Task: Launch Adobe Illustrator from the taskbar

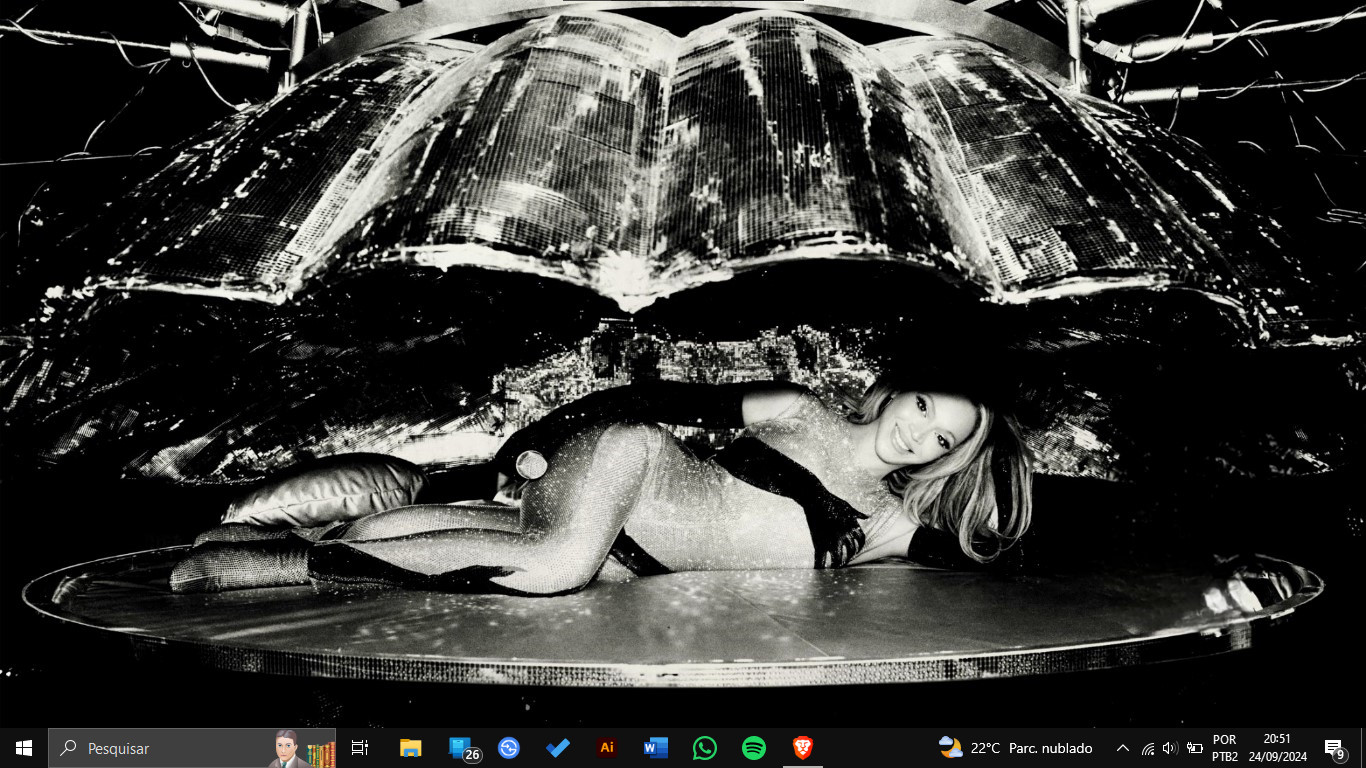Action: [607, 748]
